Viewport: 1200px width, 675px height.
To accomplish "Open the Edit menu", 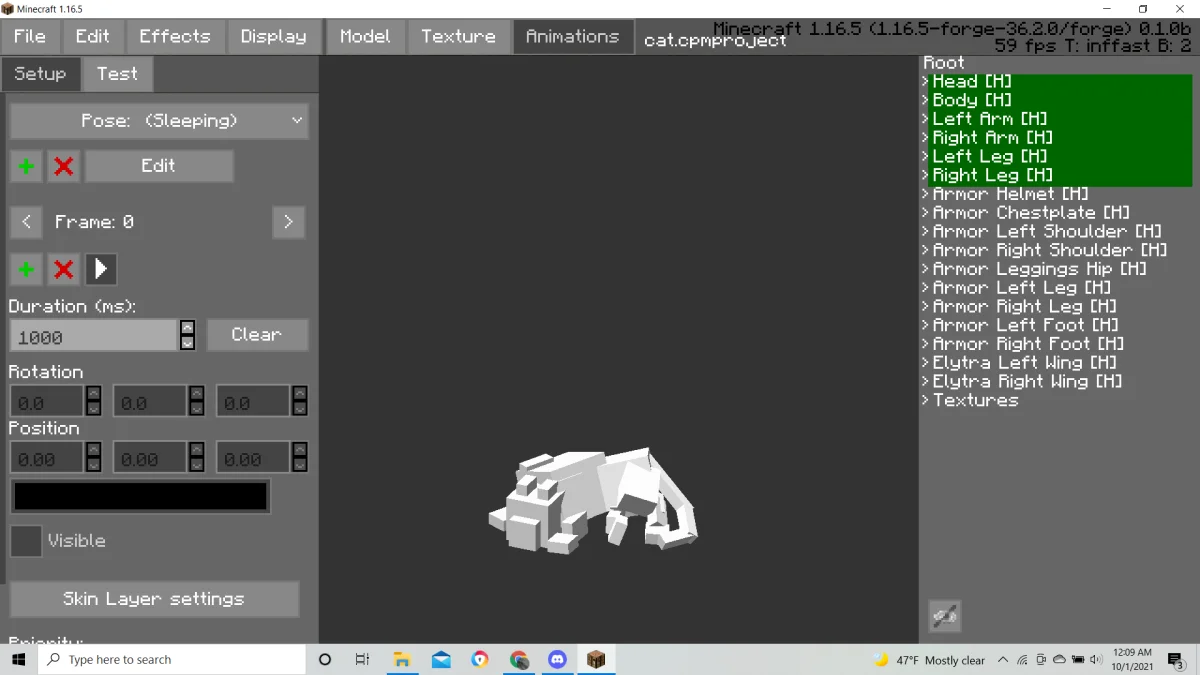I will click(x=93, y=36).
